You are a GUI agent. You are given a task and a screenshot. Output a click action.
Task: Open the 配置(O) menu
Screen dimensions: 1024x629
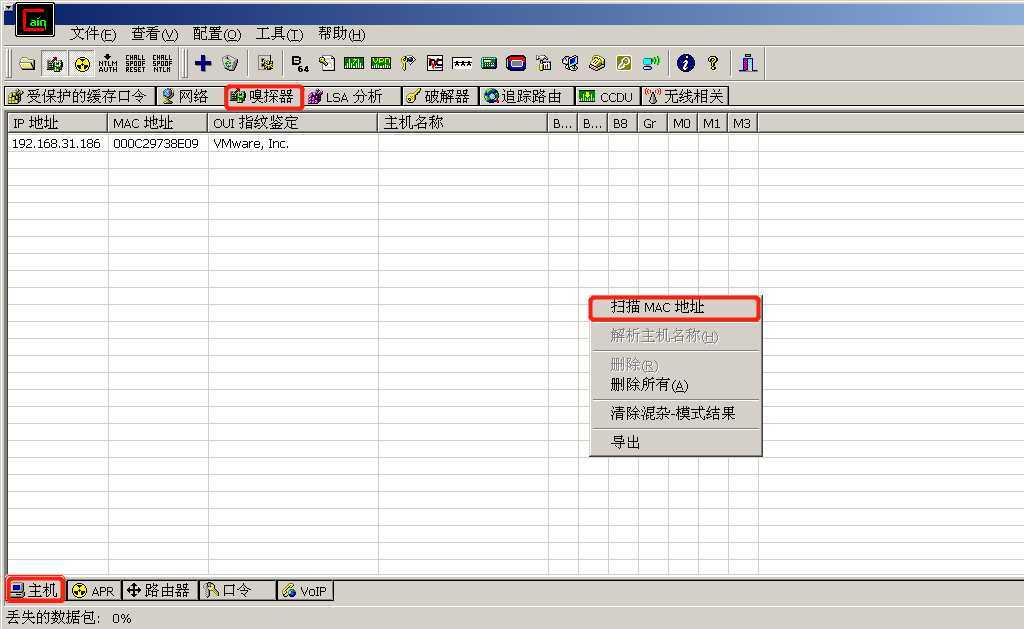(217, 34)
